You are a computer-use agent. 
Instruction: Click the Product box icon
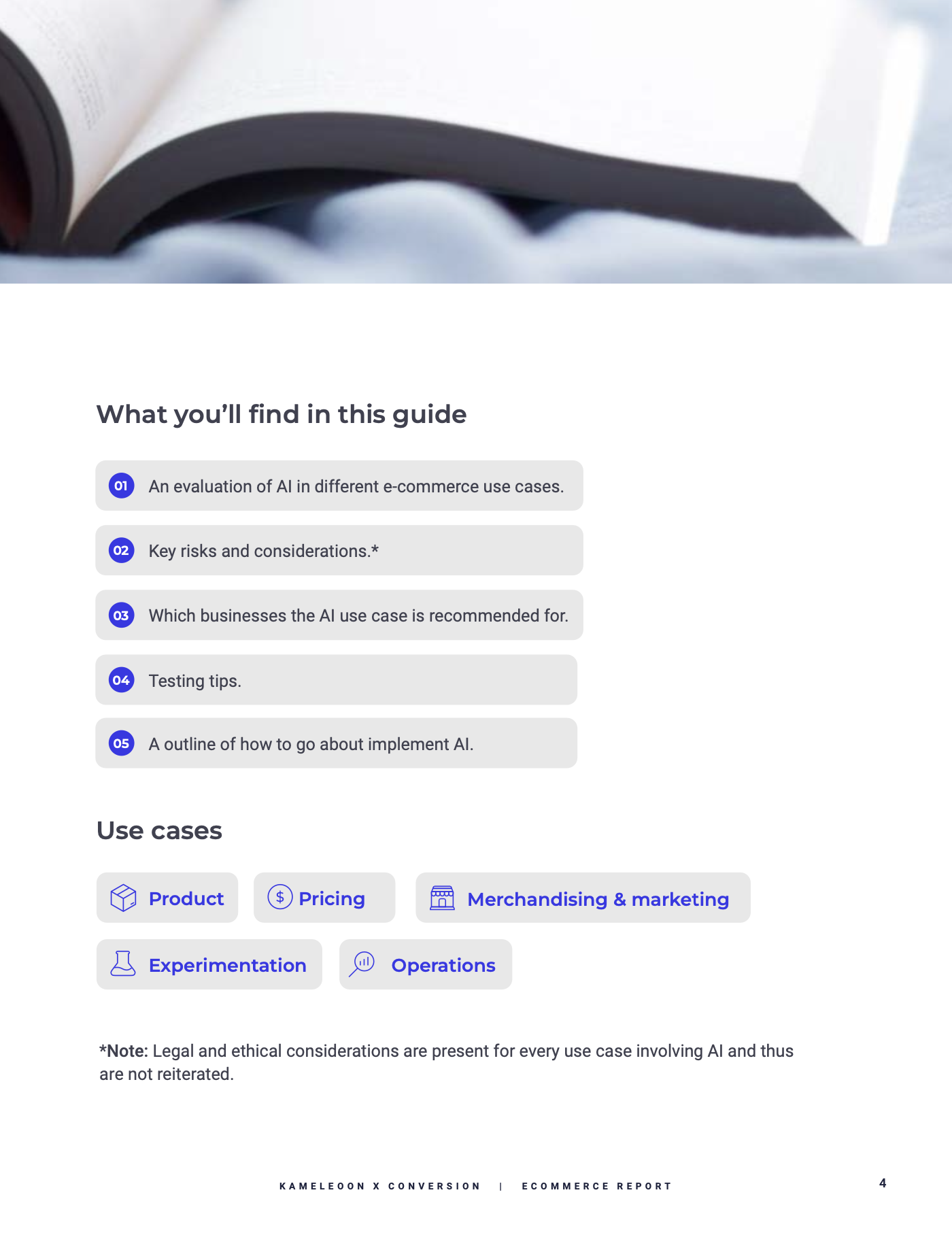[x=123, y=898]
